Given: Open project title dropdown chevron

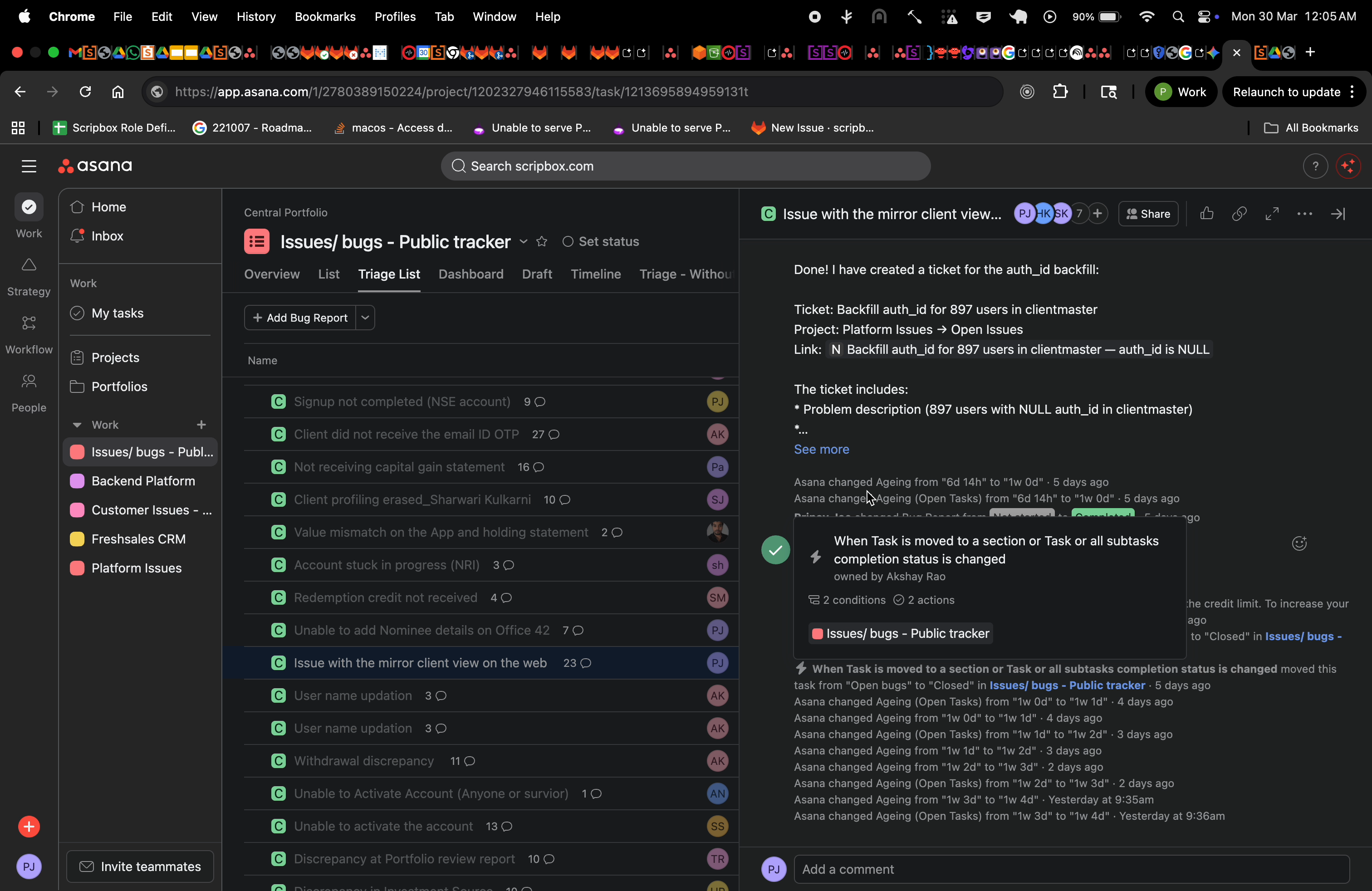Looking at the screenshot, I should (523, 241).
